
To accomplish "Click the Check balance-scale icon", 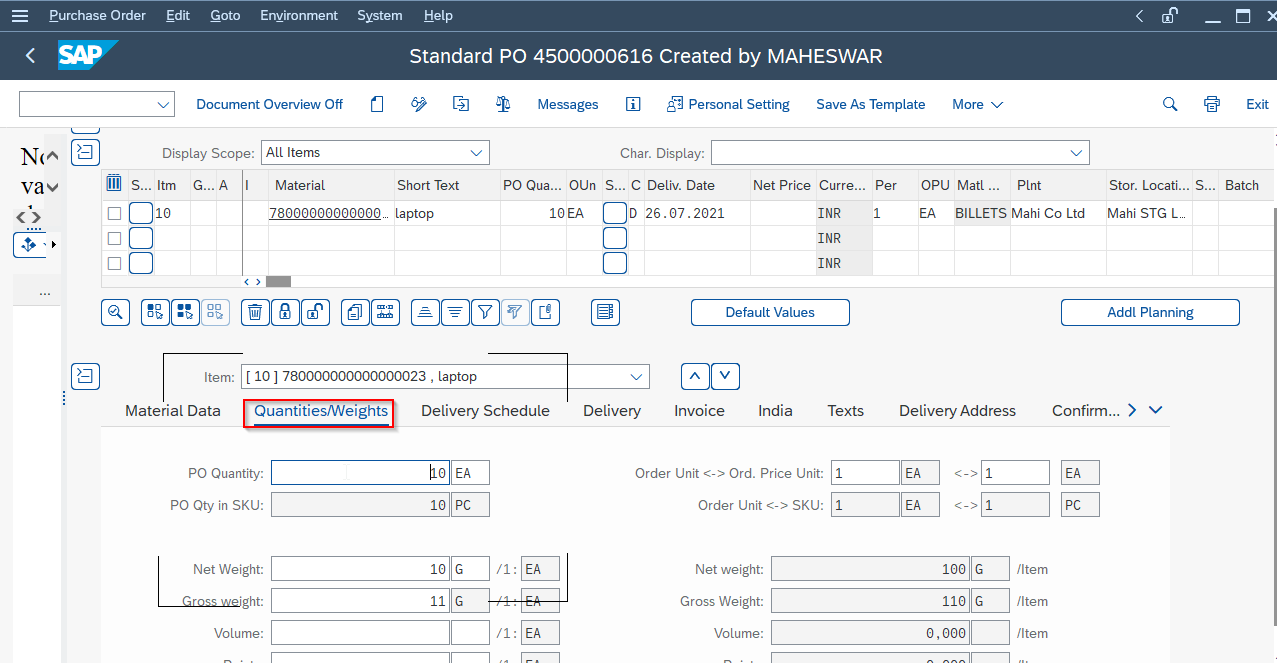I will pyautogui.click(x=503, y=104).
